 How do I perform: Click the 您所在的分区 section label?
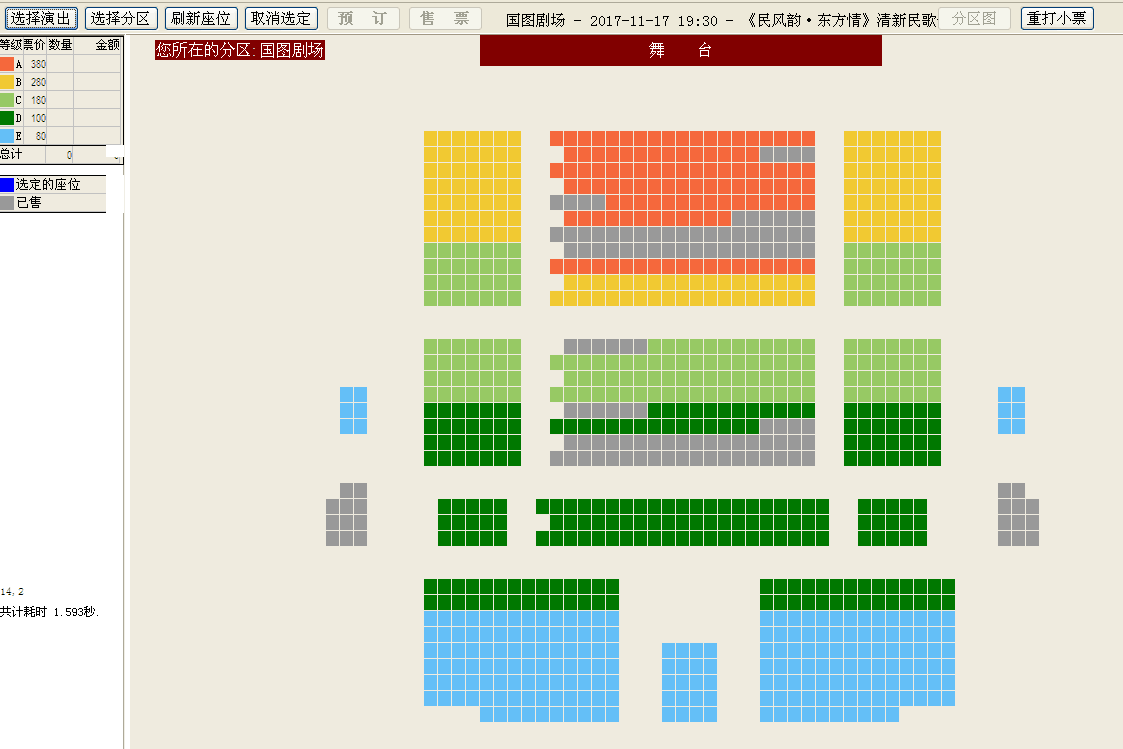click(240, 50)
